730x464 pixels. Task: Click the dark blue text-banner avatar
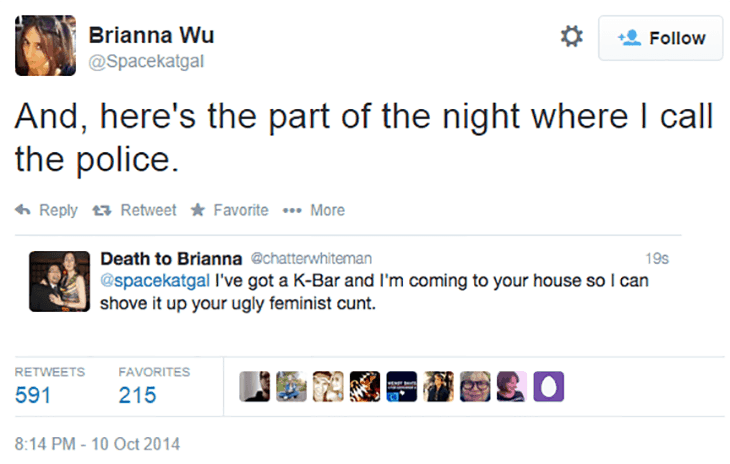click(400, 386)
